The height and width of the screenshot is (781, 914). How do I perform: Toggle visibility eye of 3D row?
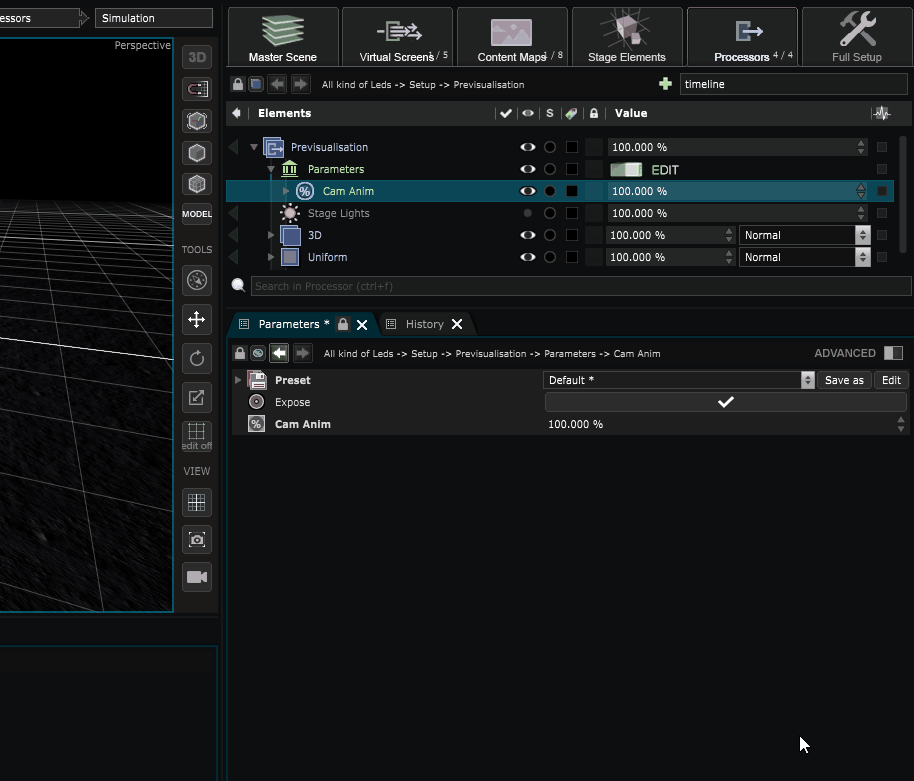[528, 235]
